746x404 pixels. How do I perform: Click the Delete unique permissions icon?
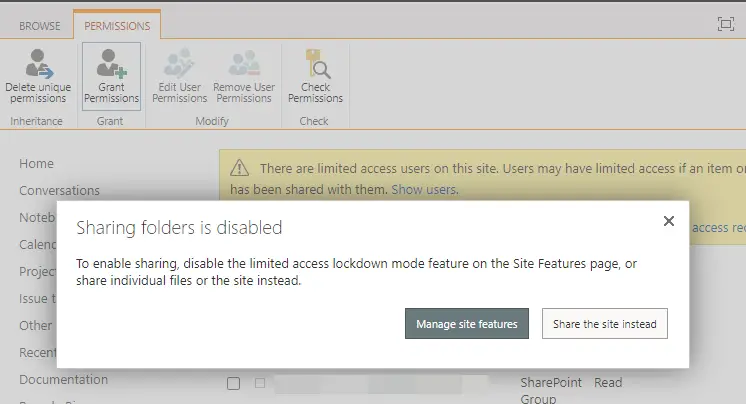39,64
